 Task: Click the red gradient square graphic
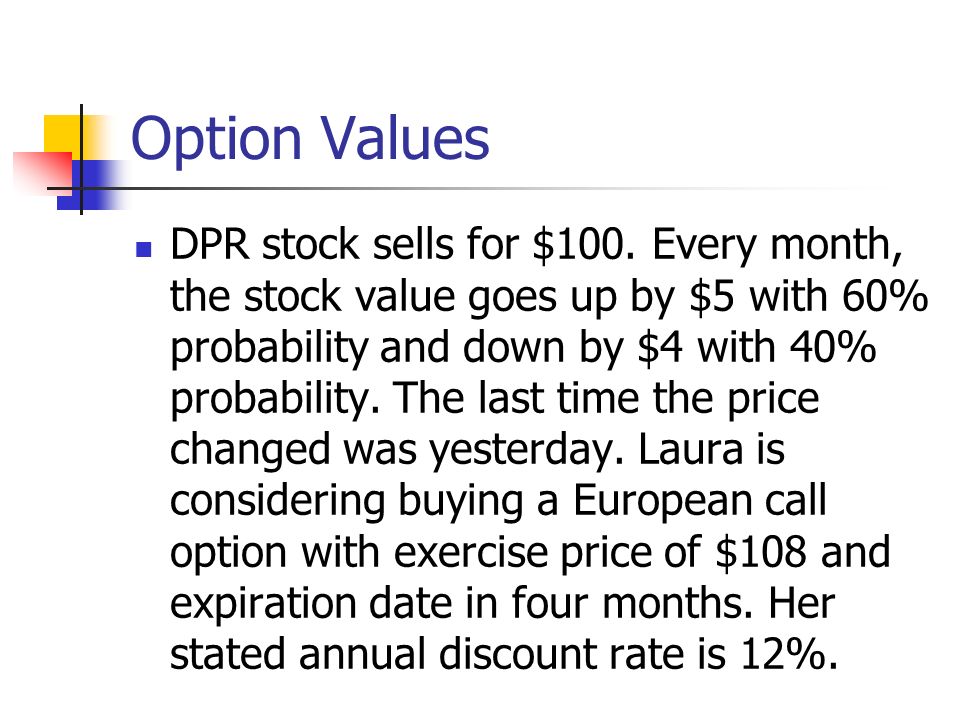tap(43, 174)
